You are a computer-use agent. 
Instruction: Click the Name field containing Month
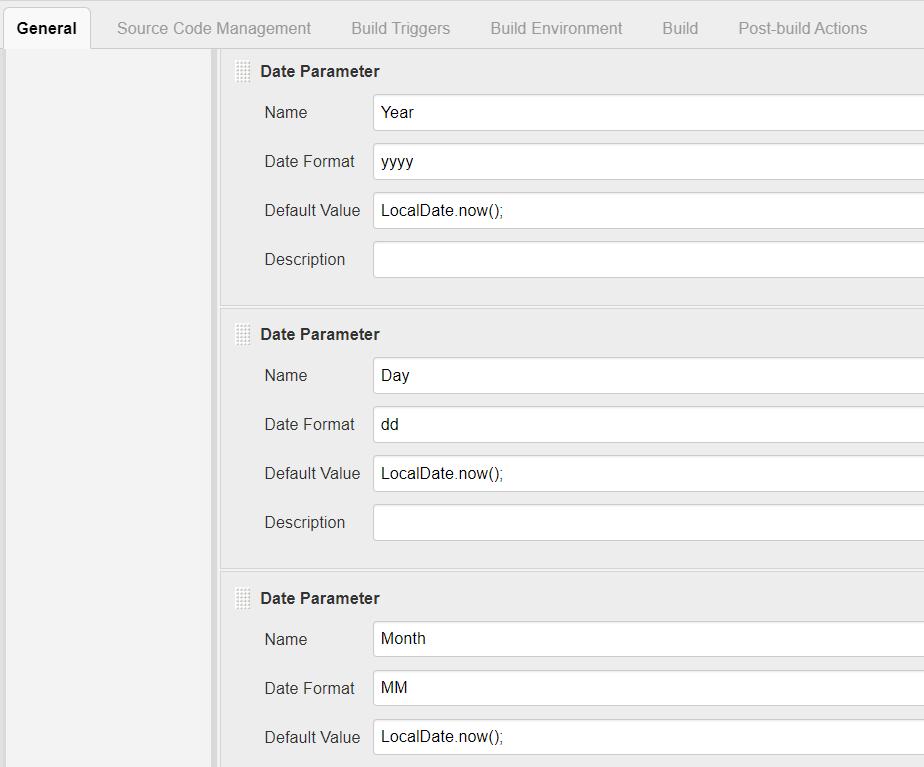click(648, 639)
